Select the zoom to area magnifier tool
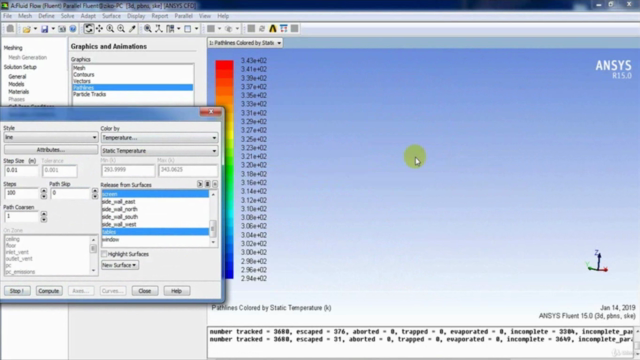This screenshot has height=360, width=640. tap(121, 29)
